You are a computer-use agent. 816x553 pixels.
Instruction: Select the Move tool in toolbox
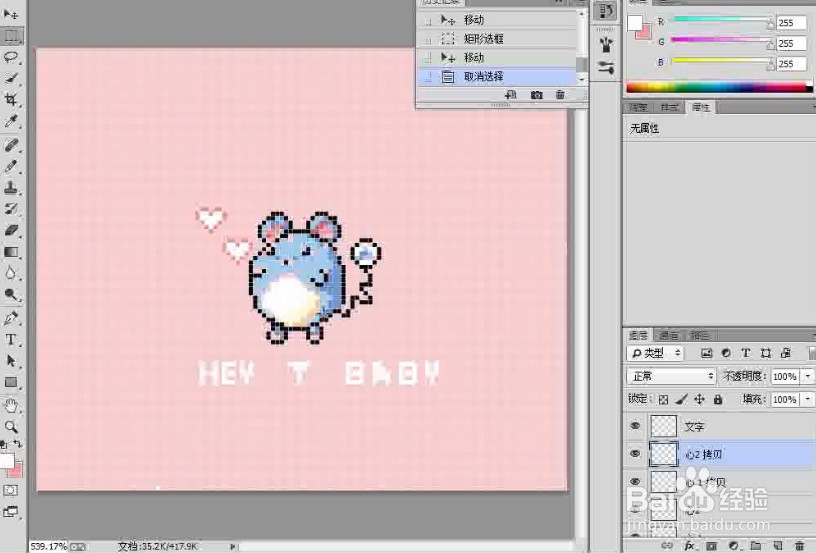coord(11,14)
